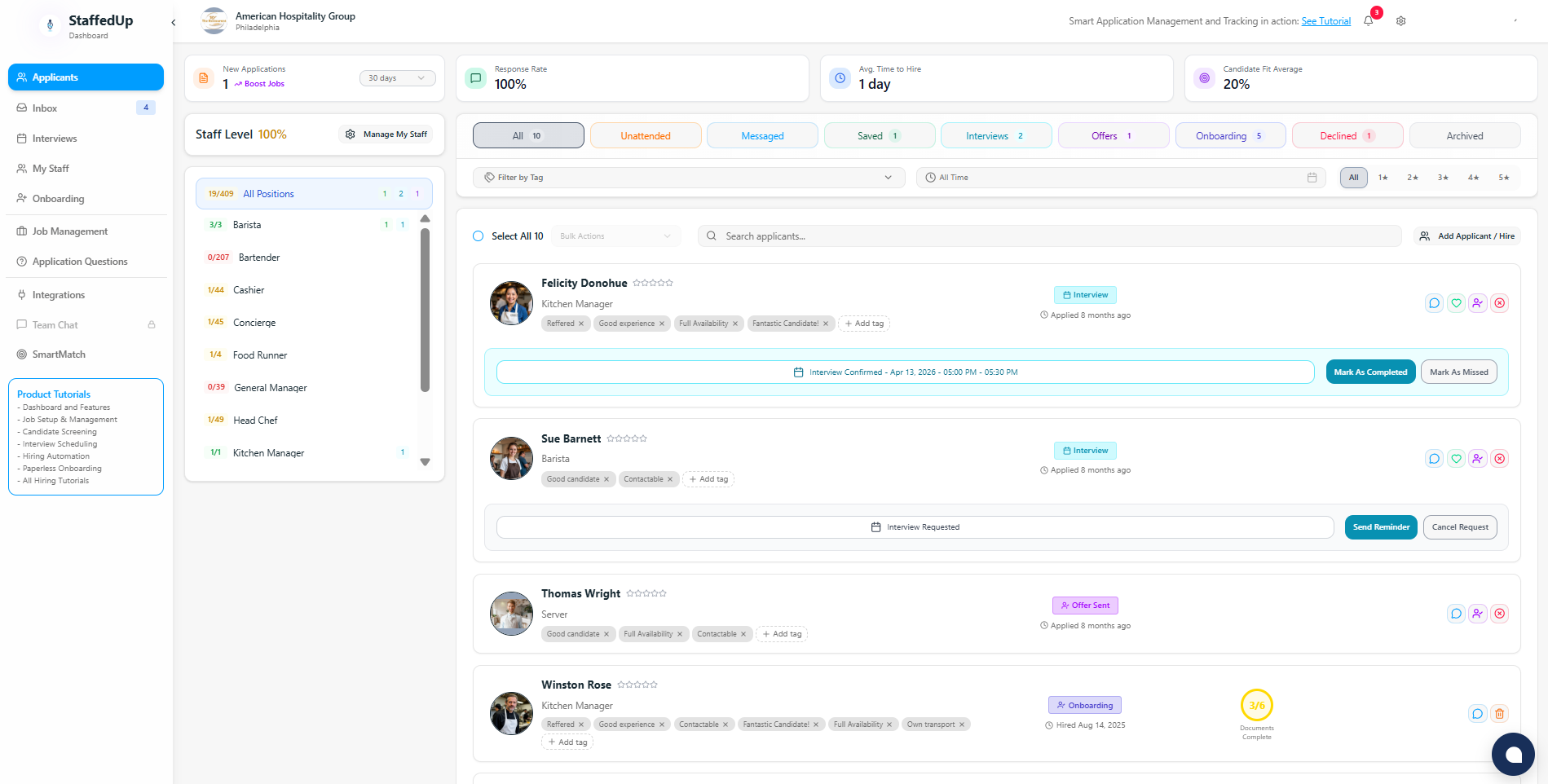1548x784 pixels.
Task: Switch to the Onboarding tab
Action: pos(1230,136)
